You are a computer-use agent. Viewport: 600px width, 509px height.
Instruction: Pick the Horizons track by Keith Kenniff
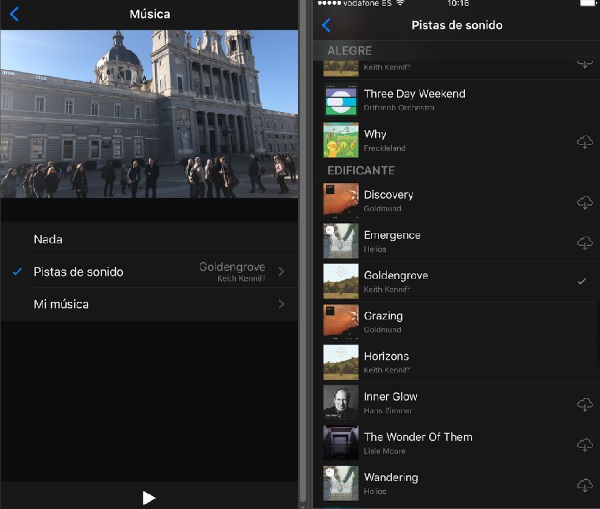coord(457,362)
